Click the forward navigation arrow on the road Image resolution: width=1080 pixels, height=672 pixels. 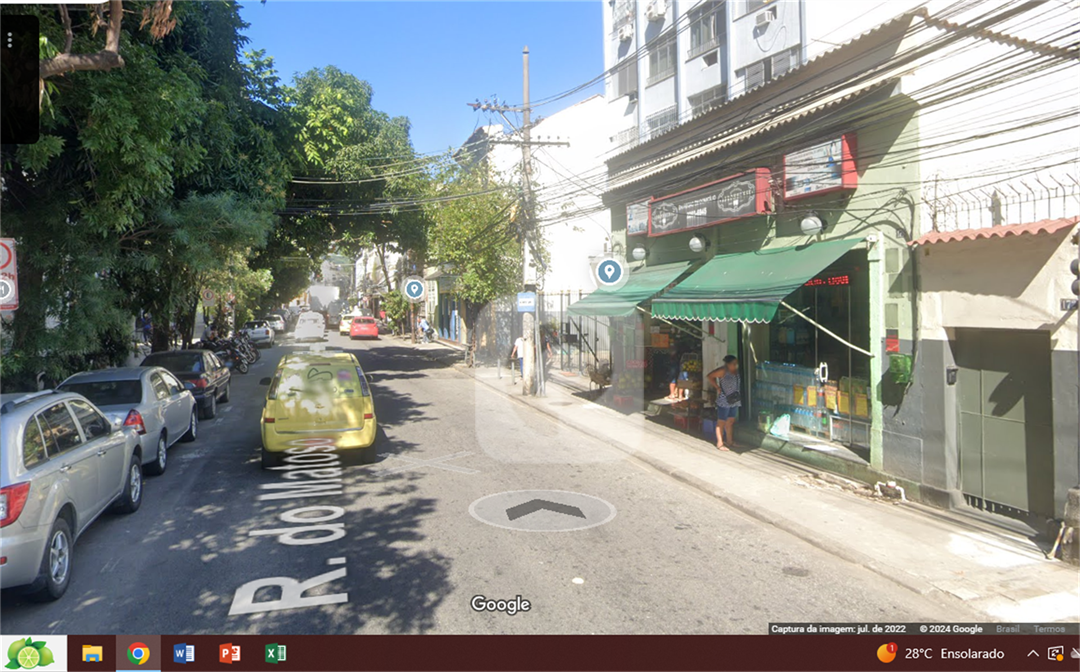[543, 510]
